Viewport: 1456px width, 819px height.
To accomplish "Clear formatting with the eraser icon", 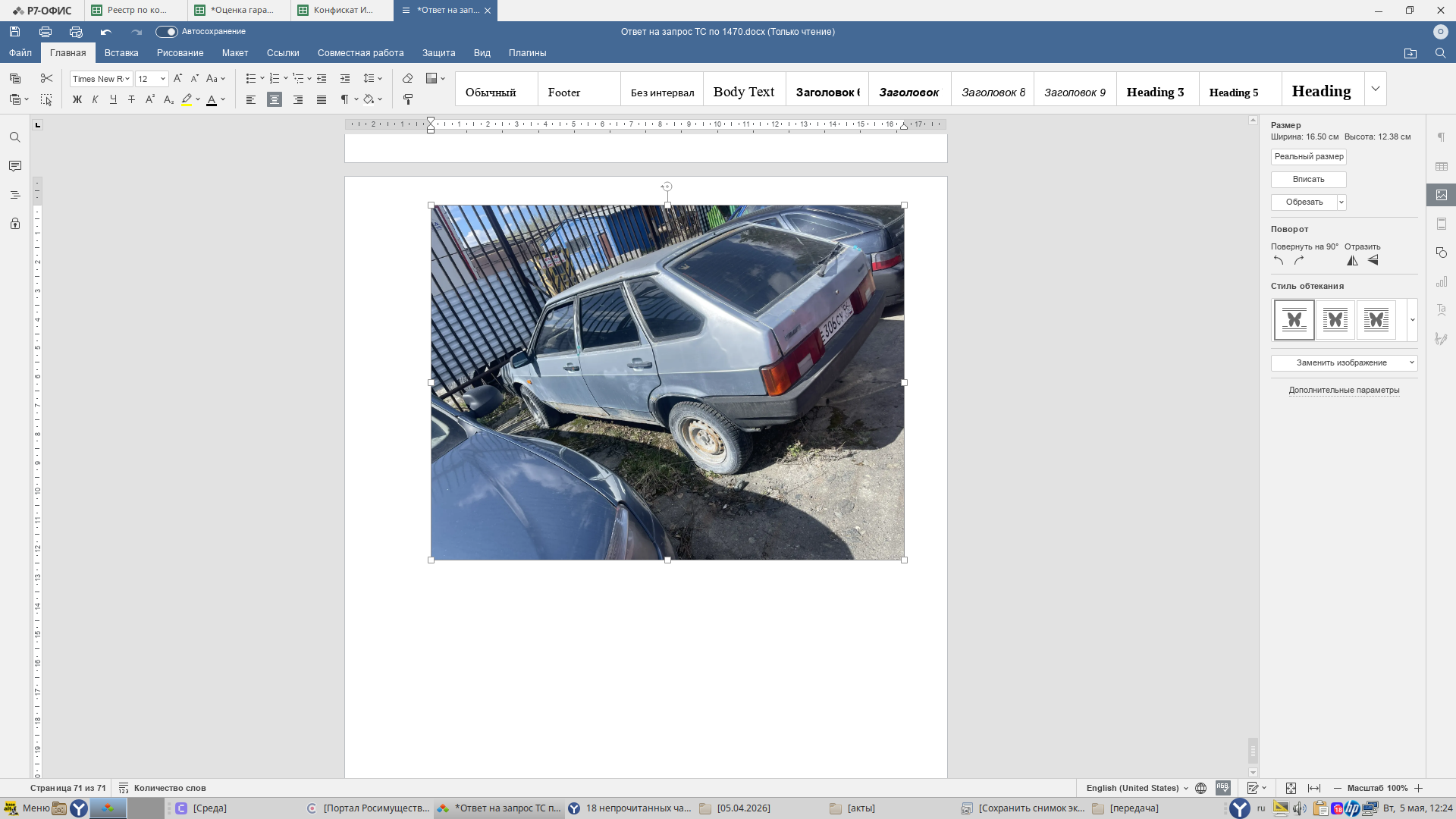I will (407, 79).
